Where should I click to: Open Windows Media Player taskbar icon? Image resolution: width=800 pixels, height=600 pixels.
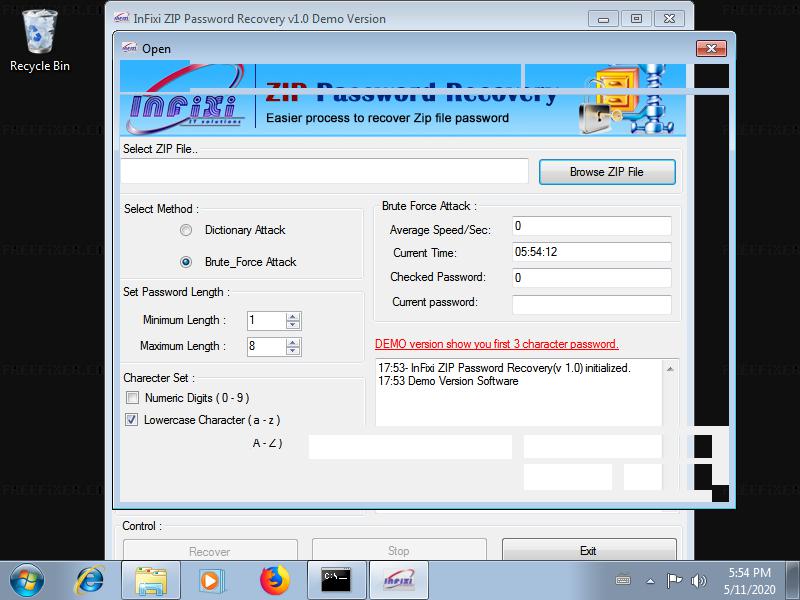[211, 580]
